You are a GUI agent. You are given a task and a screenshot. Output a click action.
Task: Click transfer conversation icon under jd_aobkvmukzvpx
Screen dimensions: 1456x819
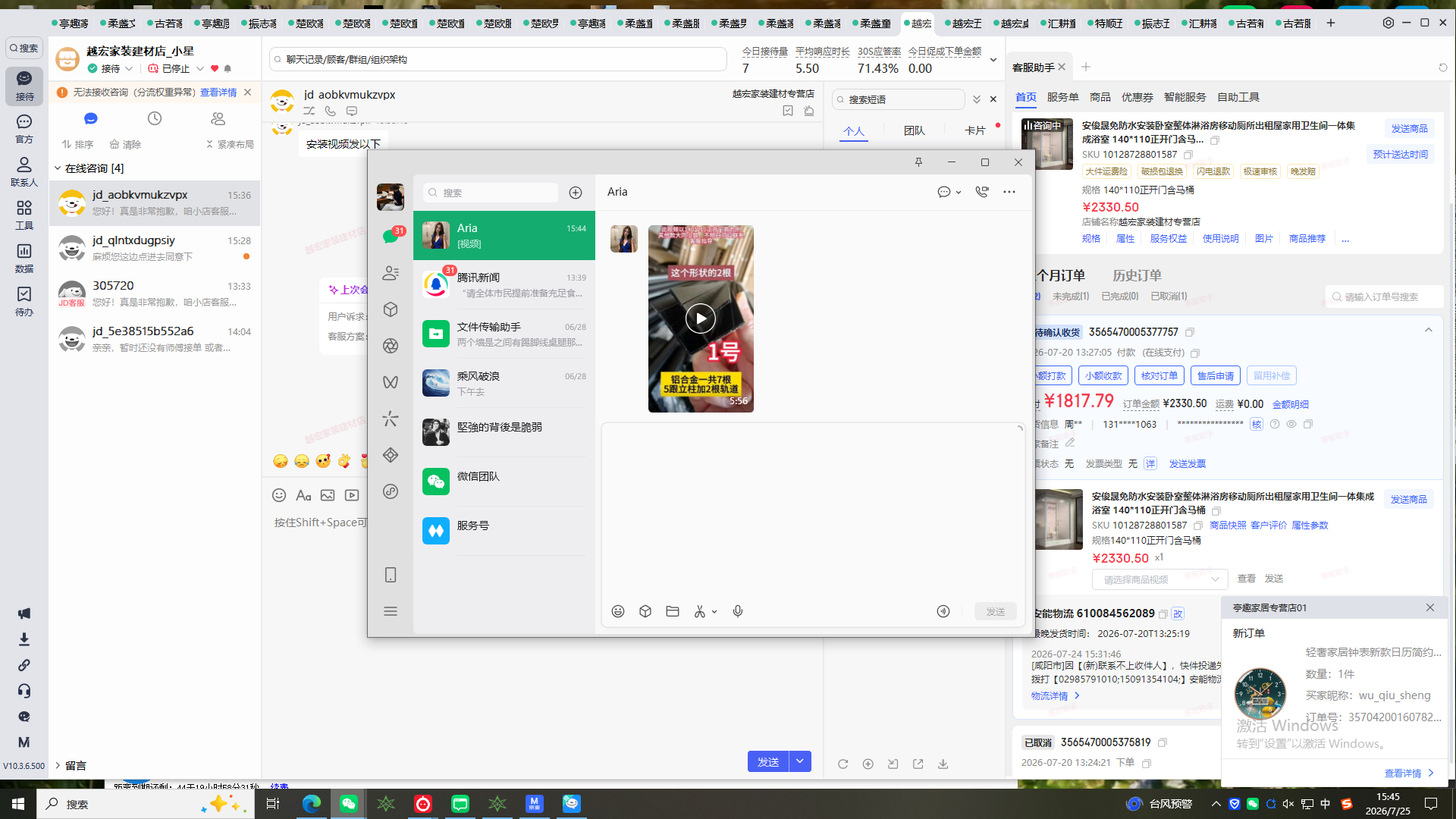309,111
